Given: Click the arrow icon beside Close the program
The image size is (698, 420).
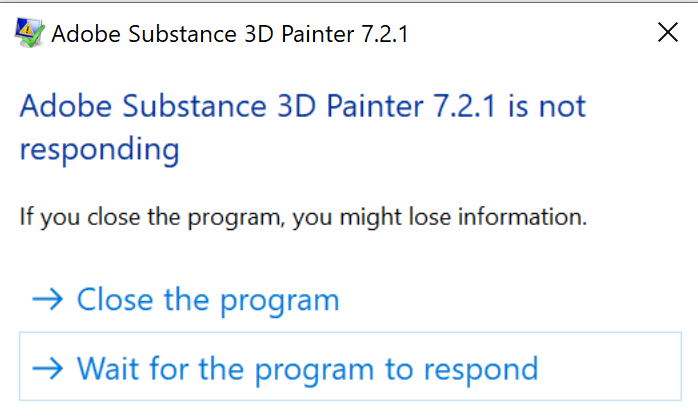Looking at the screenshot, I should click(x=48, y=299).
